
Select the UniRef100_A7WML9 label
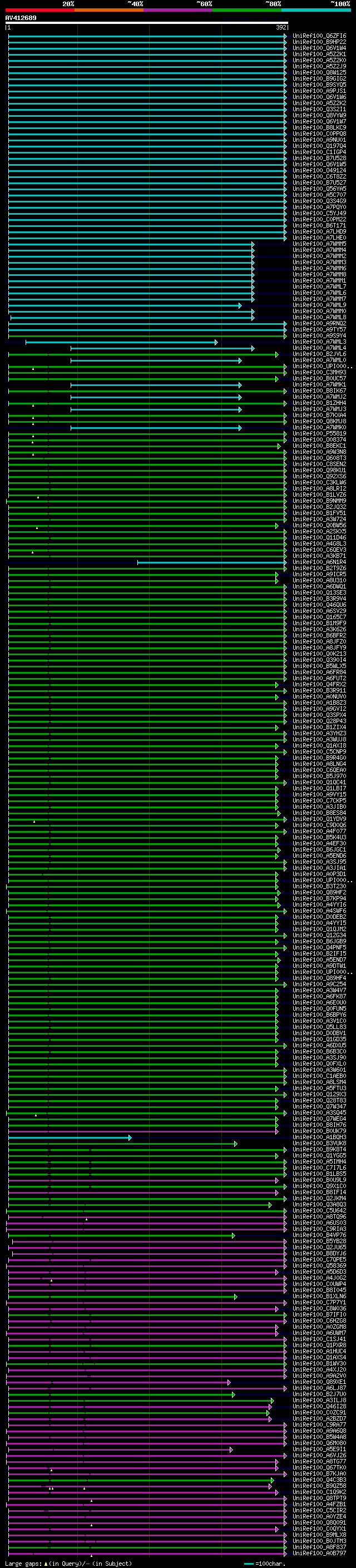click(319, 305)
